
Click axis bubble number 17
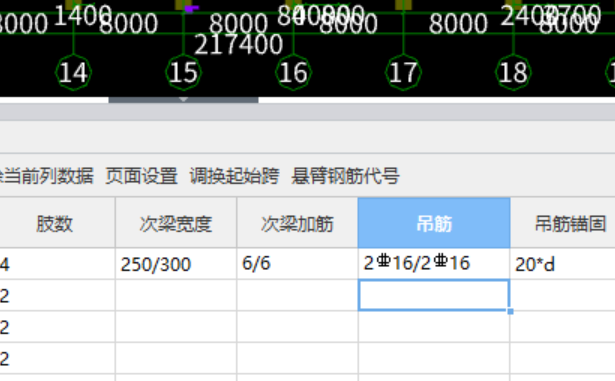[x=403, y=73]
